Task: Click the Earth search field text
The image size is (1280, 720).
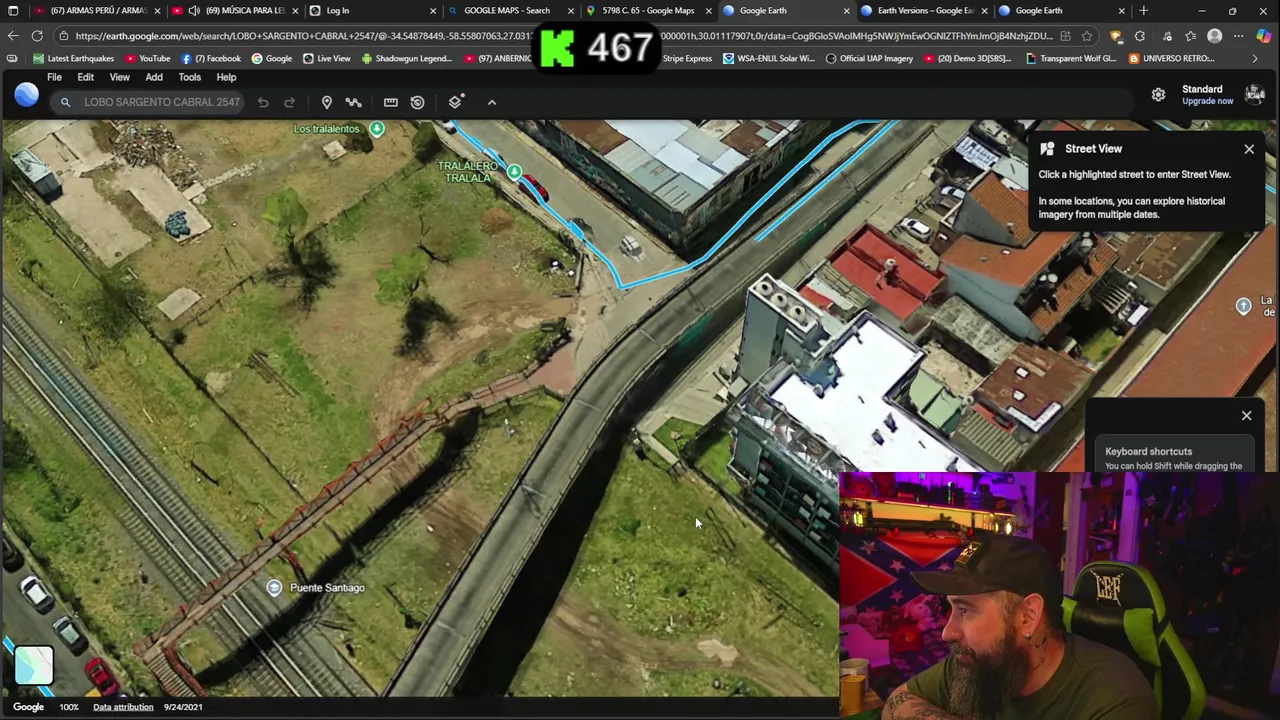Action: [162, 102]
